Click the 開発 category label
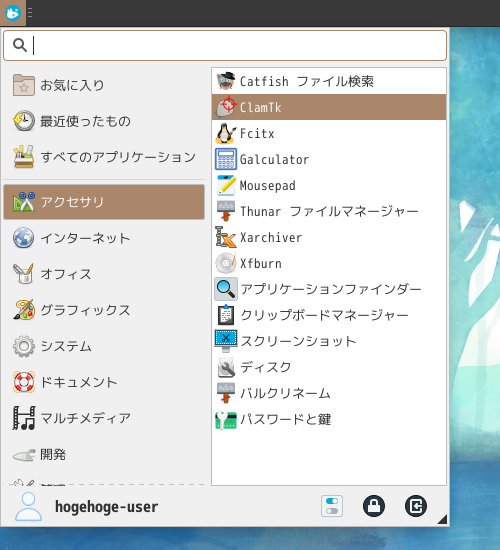Image resolution: width=500 pixels, height=550 pixels. coord(53,455)
